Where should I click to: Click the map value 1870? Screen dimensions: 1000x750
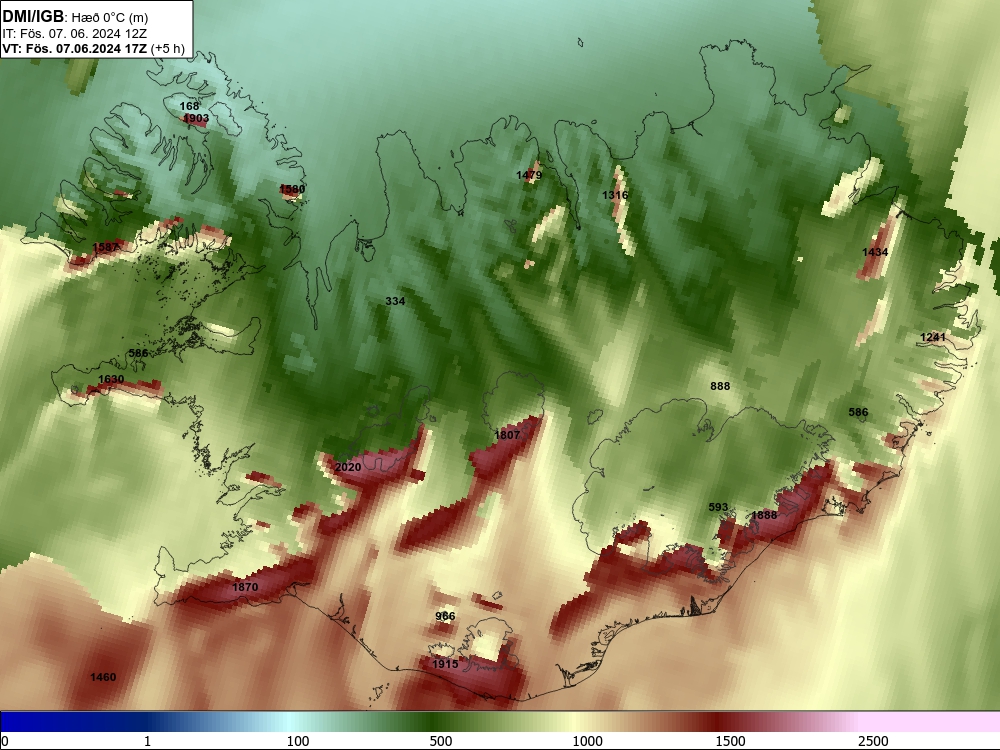tap(245, 587)
